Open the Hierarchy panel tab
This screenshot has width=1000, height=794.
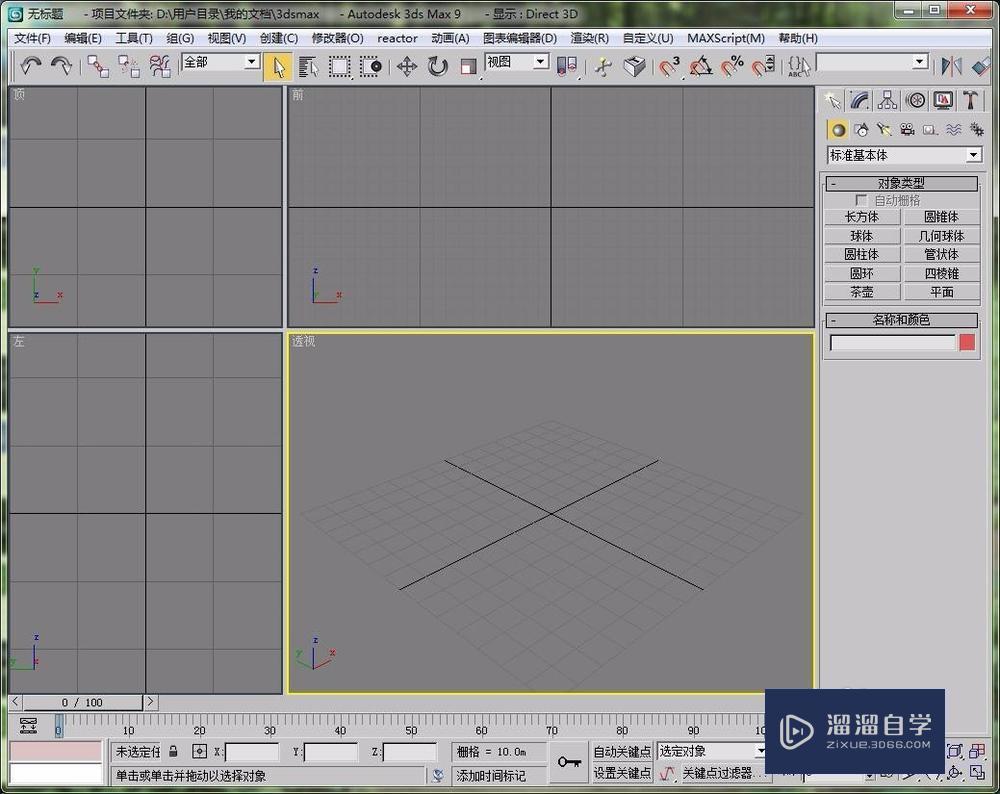(x=887, y=100)
